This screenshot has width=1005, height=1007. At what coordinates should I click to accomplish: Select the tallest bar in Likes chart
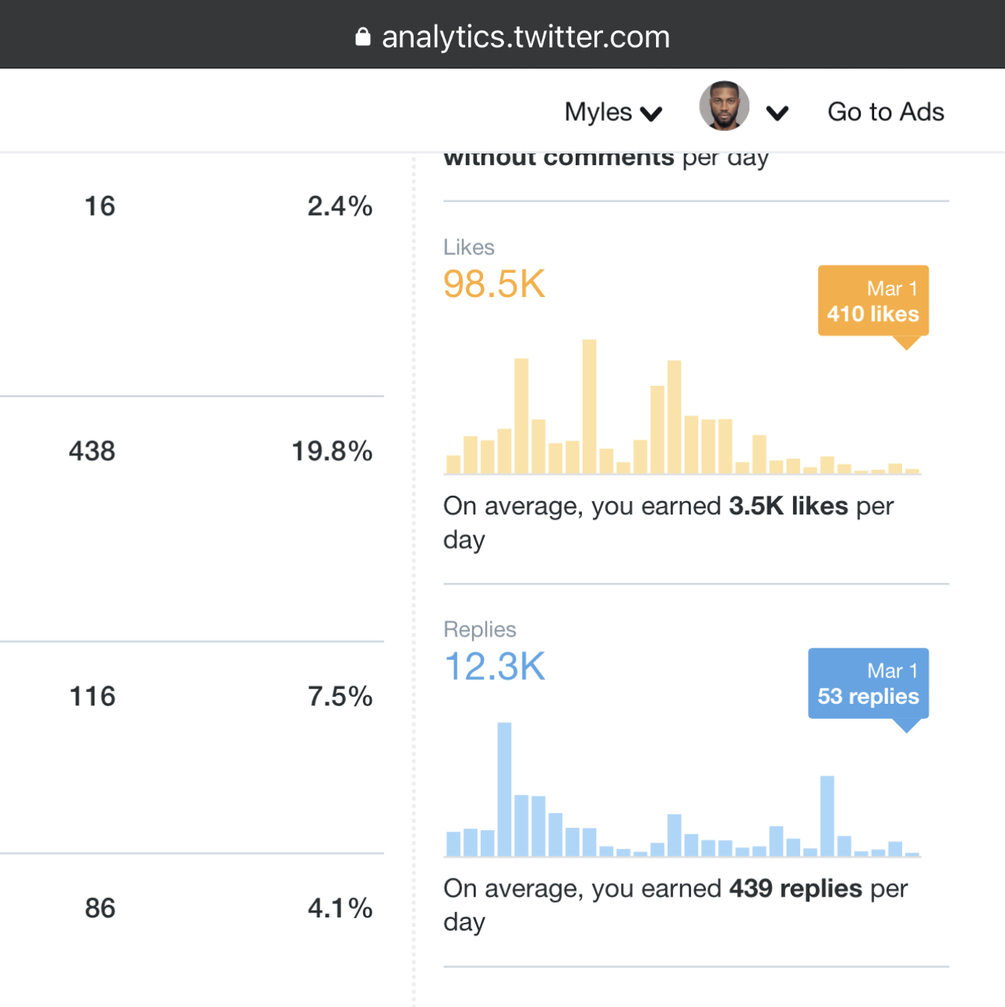(589, 406)
